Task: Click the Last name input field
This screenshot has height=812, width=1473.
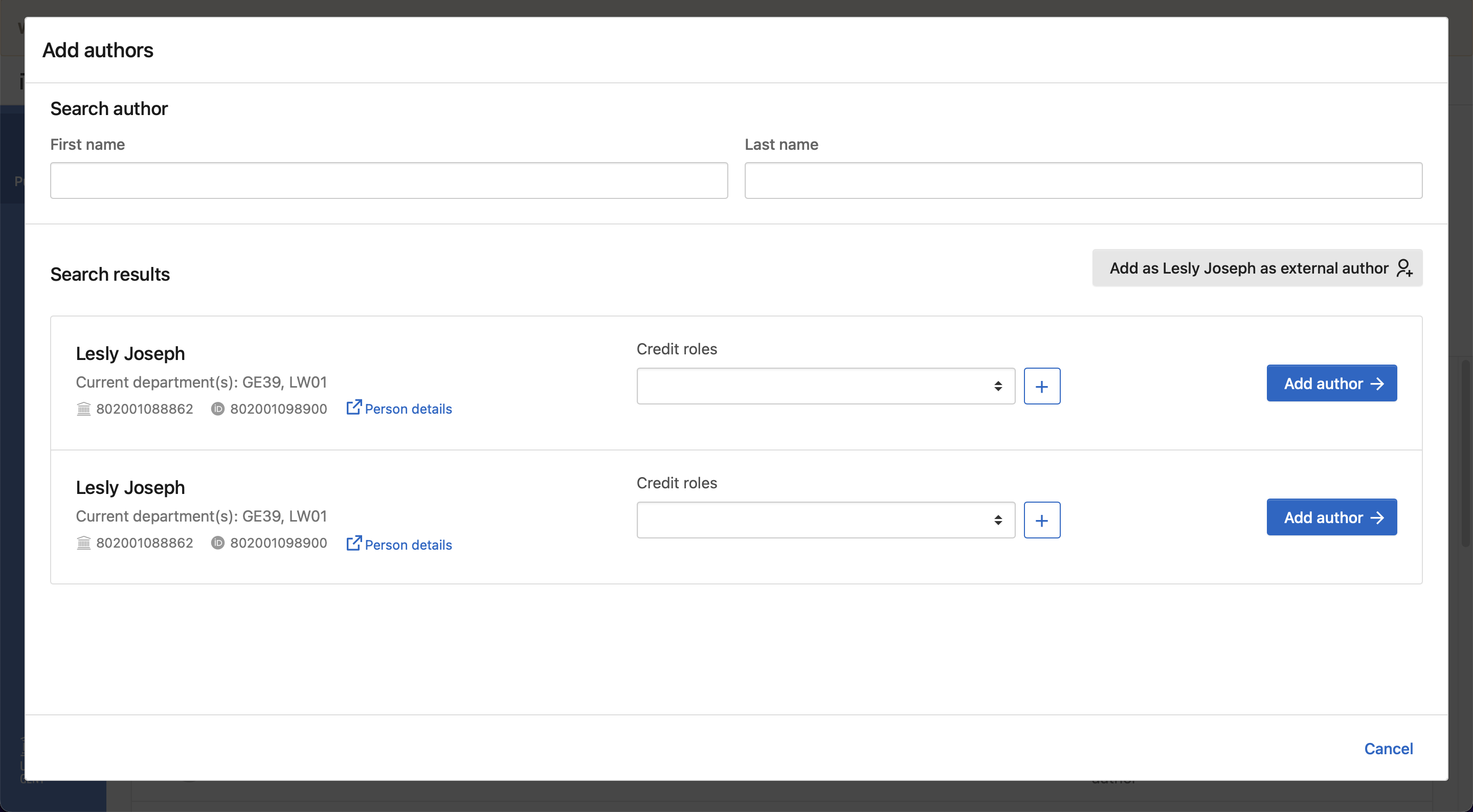Action: coord(1083,180)
